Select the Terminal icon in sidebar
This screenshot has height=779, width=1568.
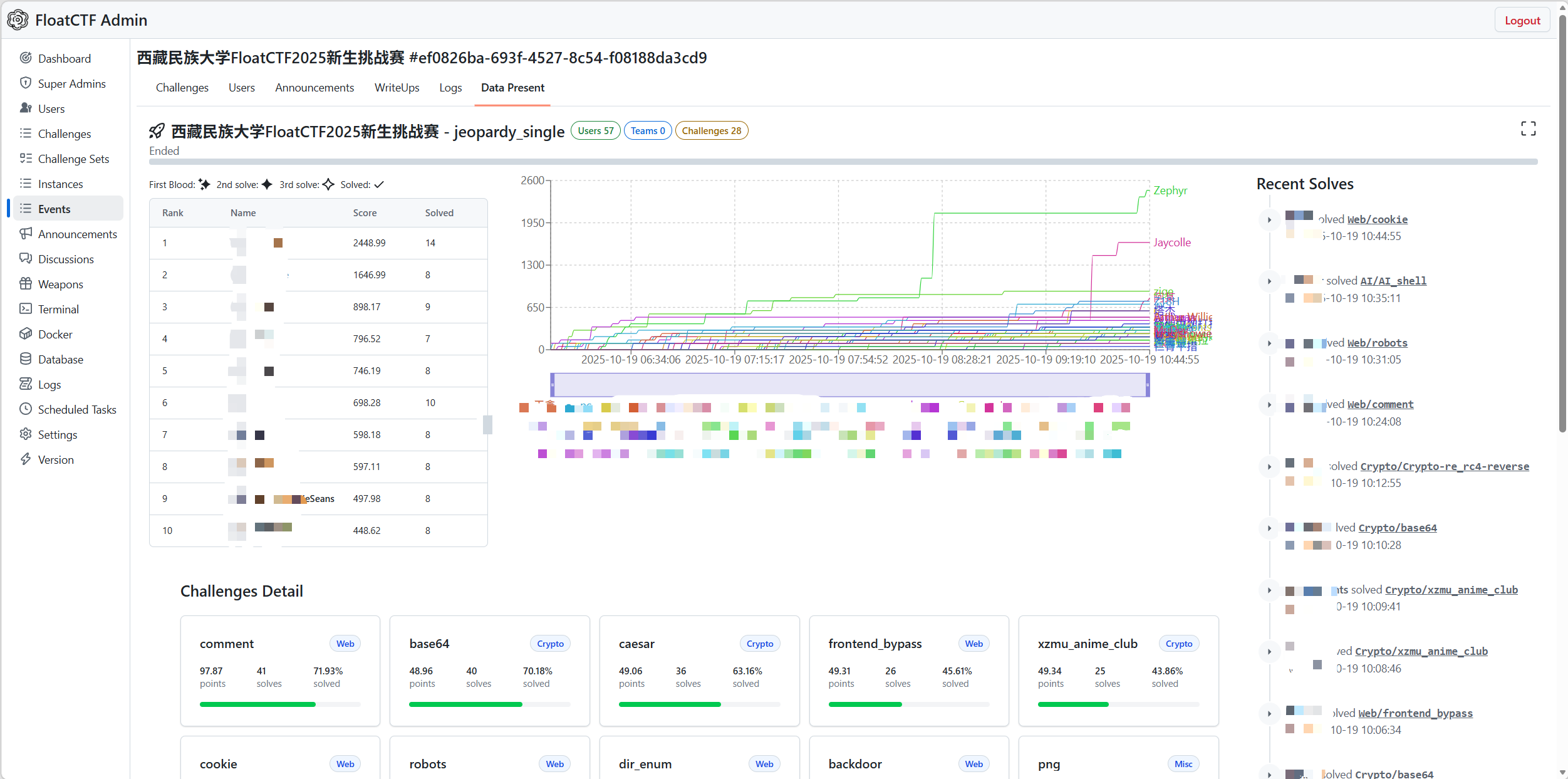pyautogui.click(x=26, y=309)
